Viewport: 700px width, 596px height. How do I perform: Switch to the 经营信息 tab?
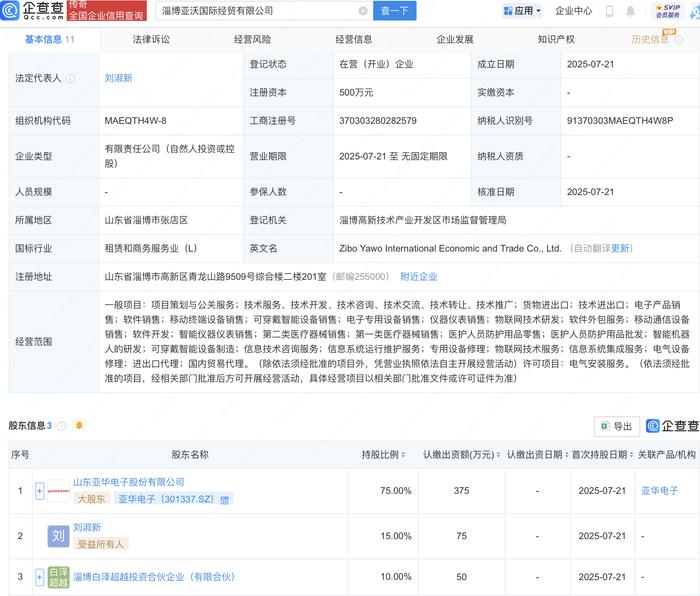coord(354,39)
